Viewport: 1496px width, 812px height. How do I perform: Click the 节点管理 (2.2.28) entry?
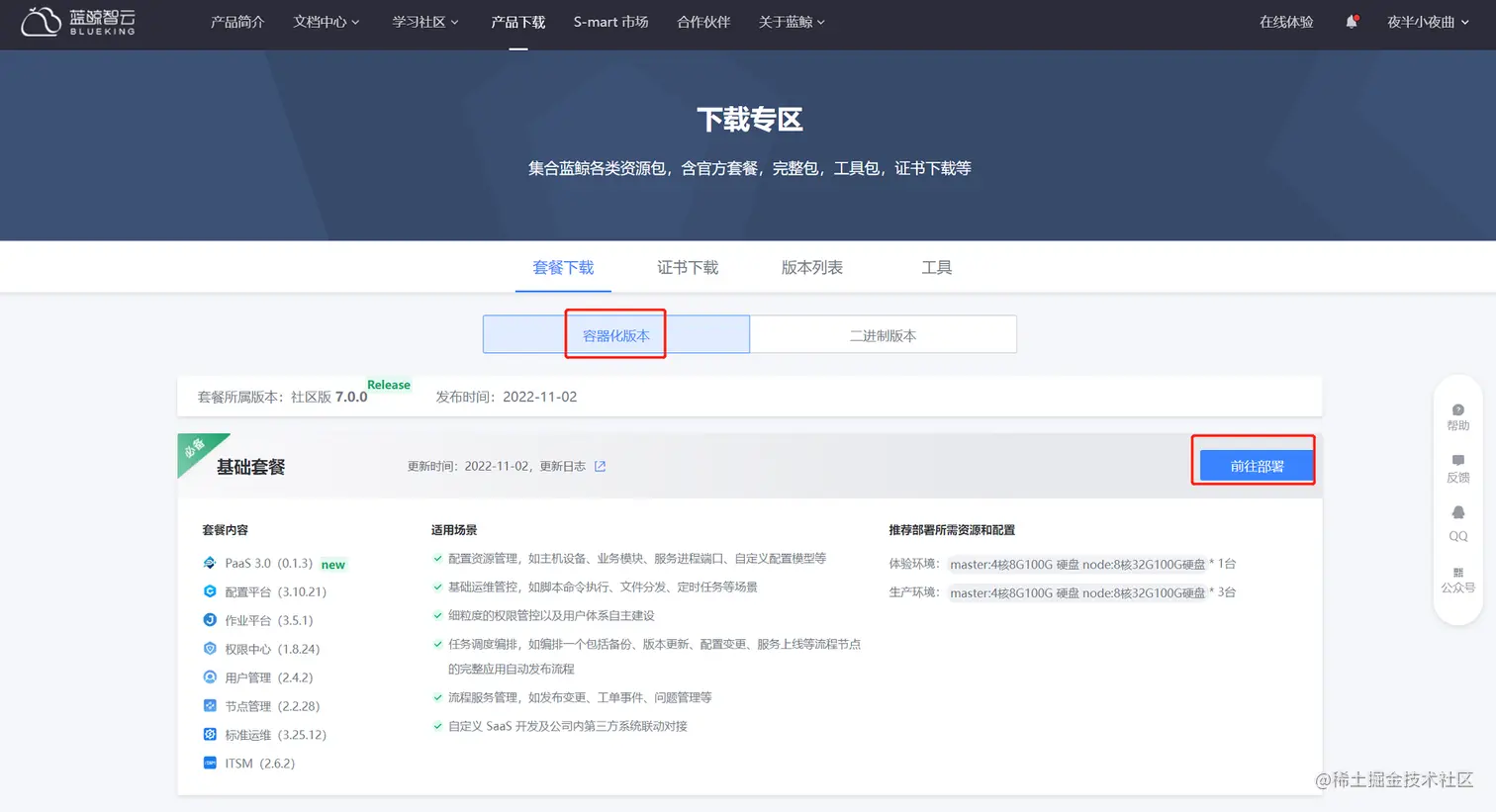272,706
